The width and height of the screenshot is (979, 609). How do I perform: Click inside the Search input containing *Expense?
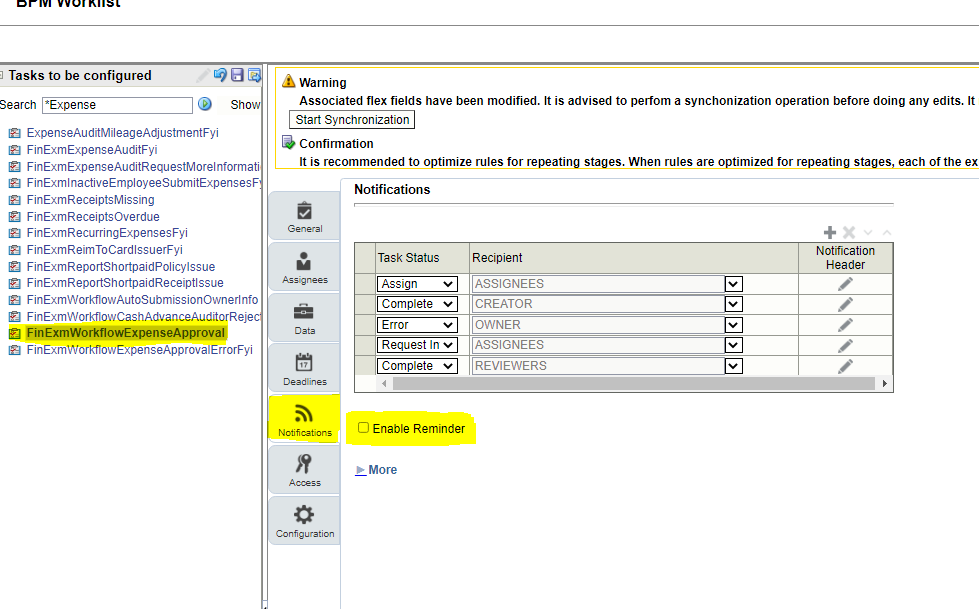tap(115, 104)
